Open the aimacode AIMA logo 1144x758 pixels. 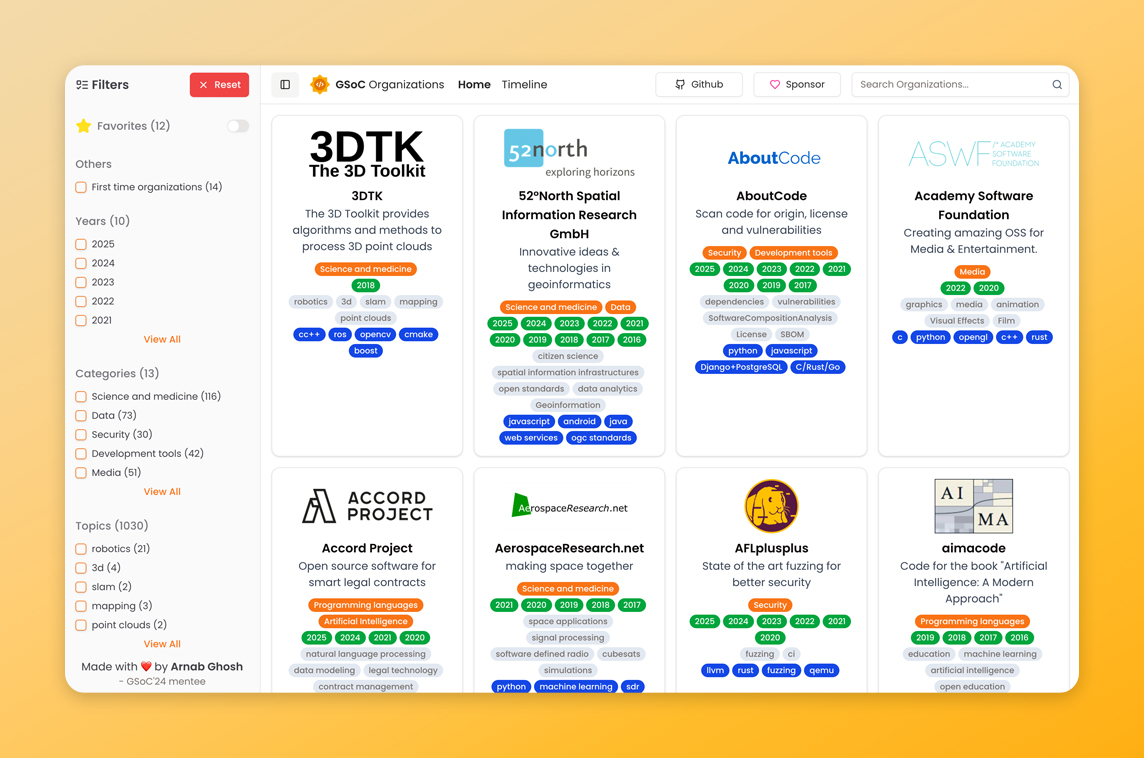(973, 506)
